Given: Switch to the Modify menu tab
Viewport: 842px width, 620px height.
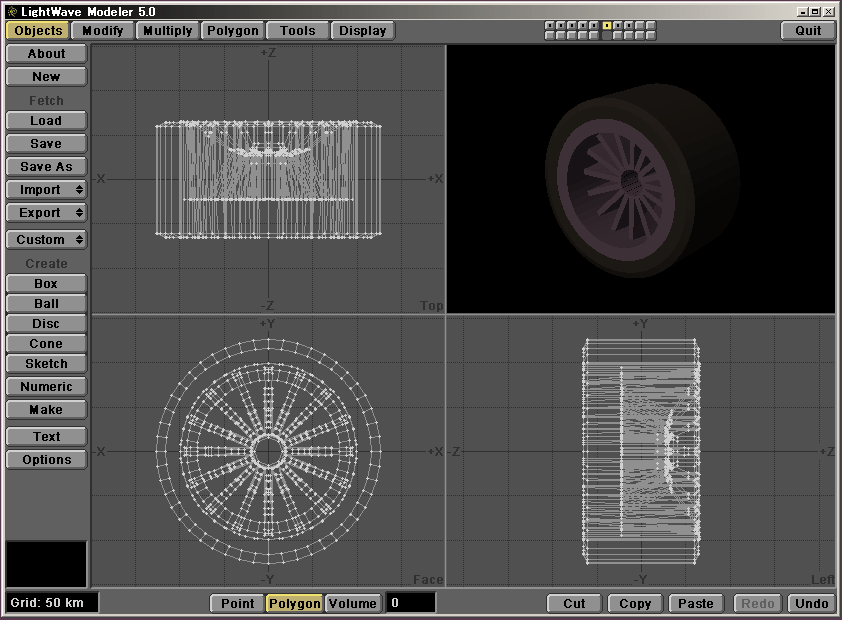Looking at the screenshot, I should tap(103, 31).
